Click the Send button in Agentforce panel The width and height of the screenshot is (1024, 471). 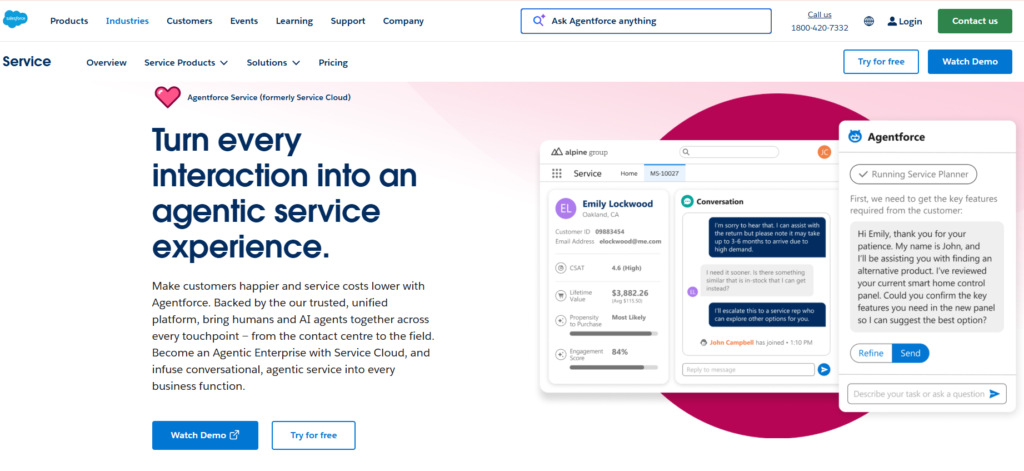point(910,353)
